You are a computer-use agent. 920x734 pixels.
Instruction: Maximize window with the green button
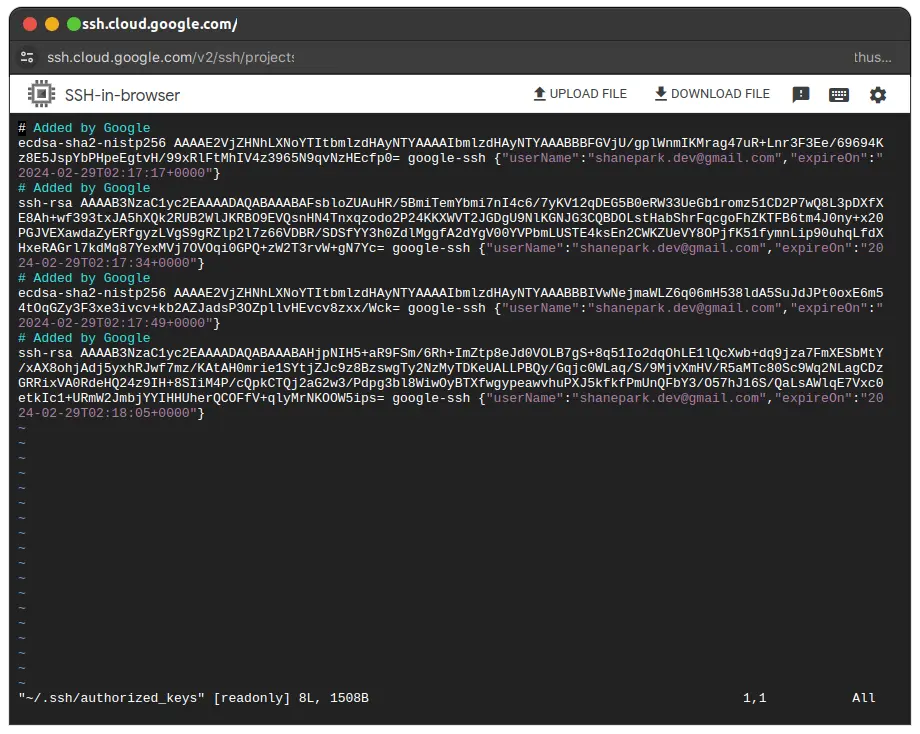pyautogui.click(x=74, y=24)
